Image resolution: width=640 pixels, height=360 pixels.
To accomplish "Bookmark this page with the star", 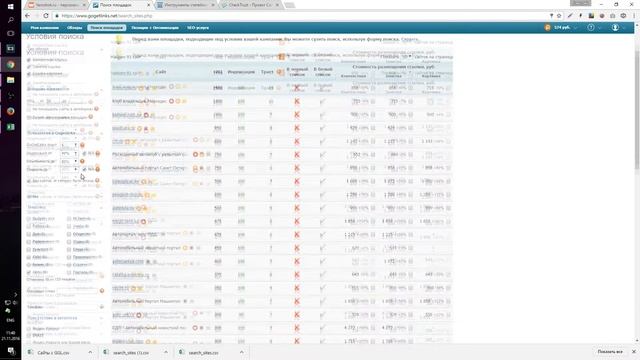I will point(559,16).
